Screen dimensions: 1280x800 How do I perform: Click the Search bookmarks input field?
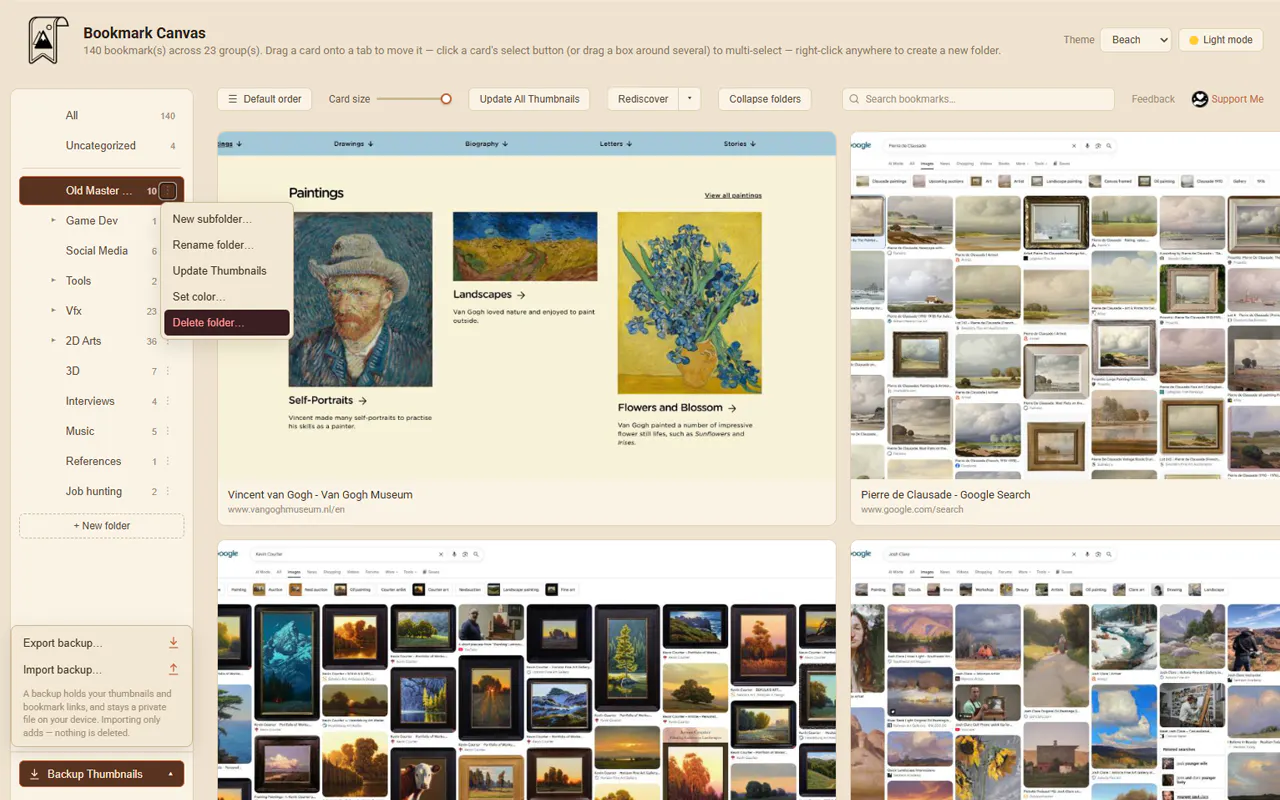[978, 99]
